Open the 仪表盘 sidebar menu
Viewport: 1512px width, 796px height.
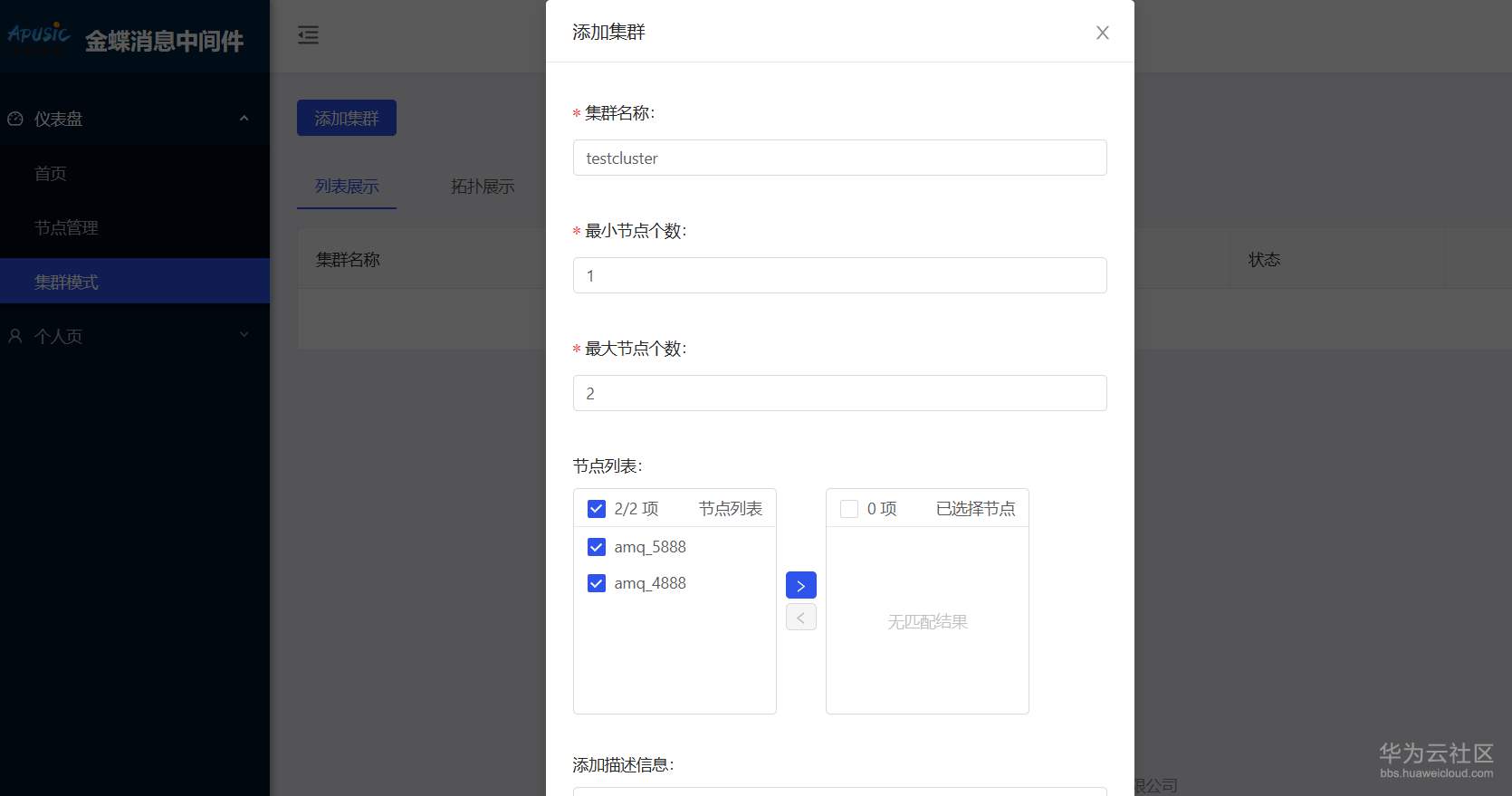point(135,119)
